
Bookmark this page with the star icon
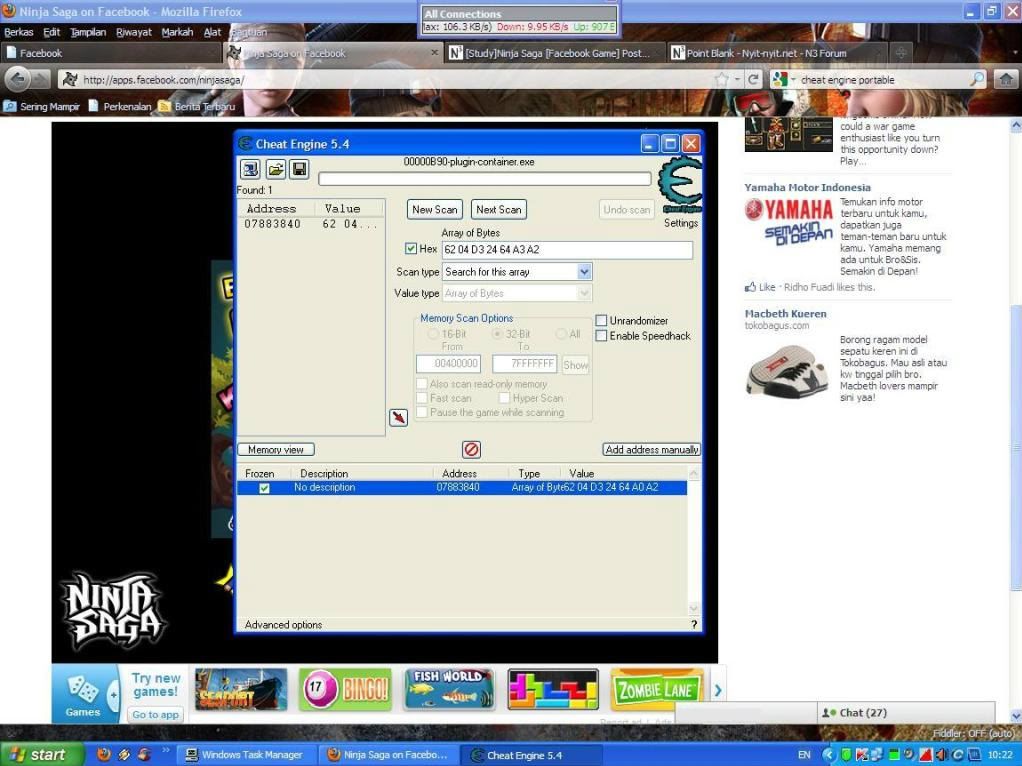(722, 80)
